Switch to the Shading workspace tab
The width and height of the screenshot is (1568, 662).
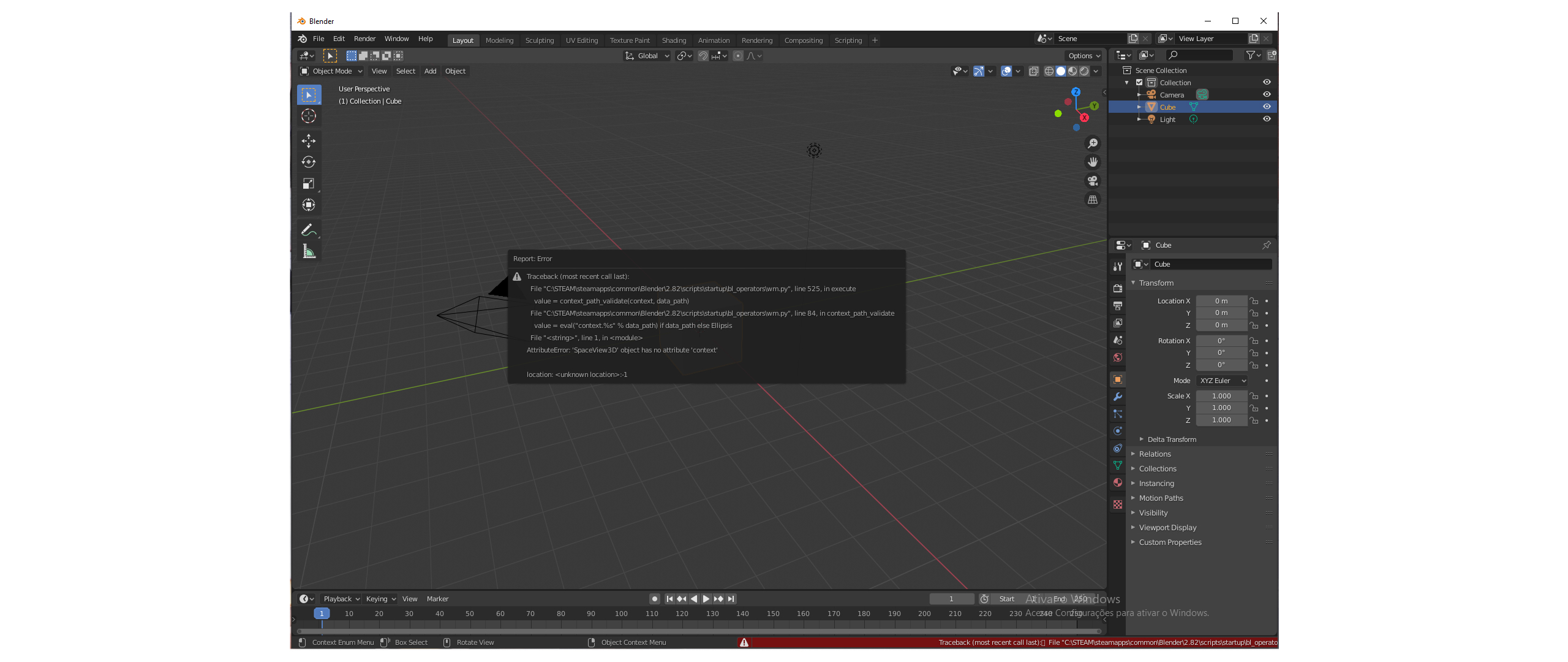pyautogui.click(x=674, y=40)
